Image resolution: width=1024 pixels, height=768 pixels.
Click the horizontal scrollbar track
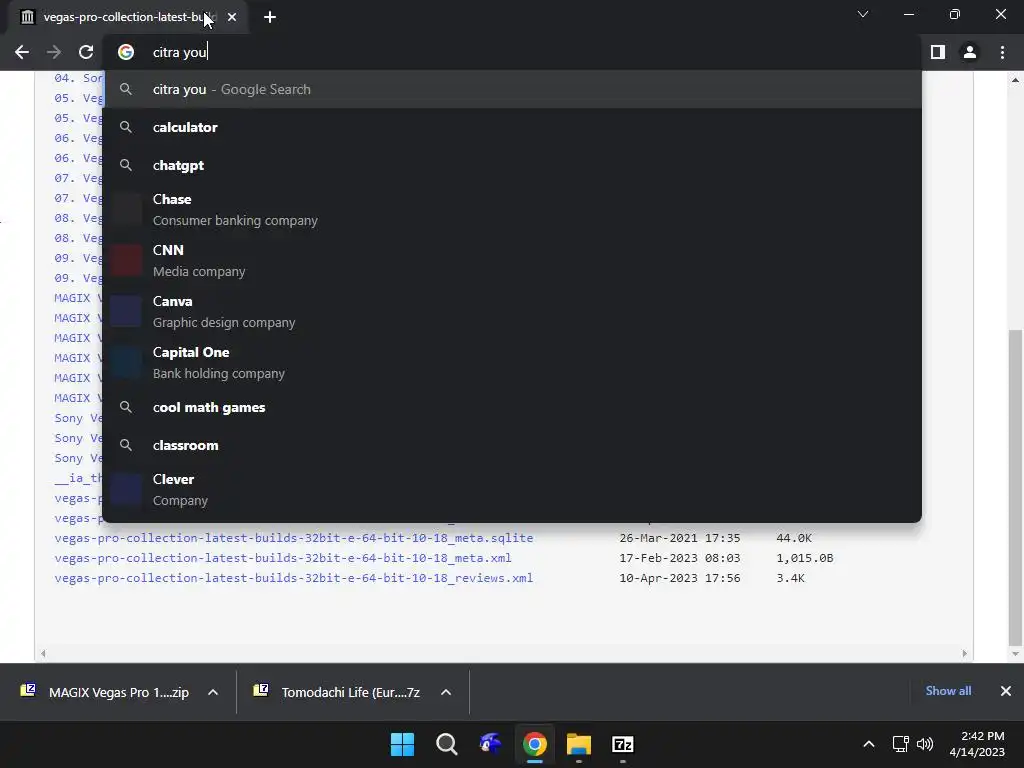504,653
